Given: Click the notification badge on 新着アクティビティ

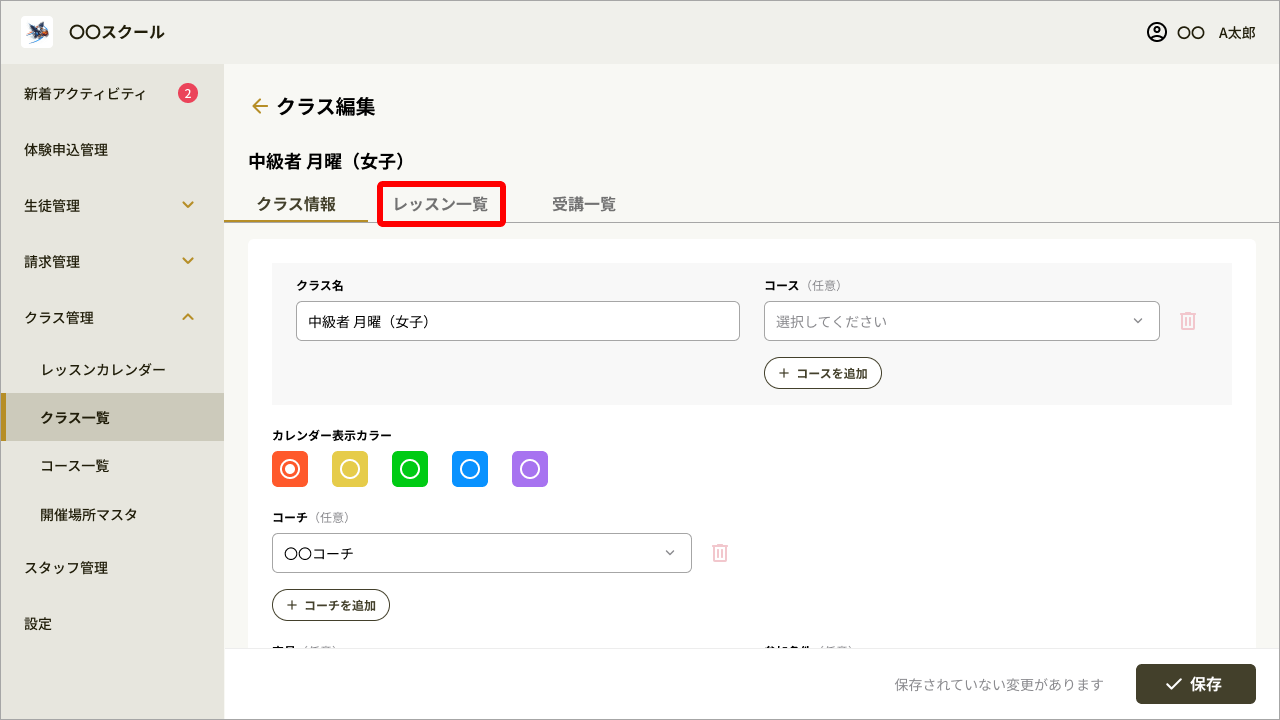Looking at the screenshot, I should (x=188, y=94).
